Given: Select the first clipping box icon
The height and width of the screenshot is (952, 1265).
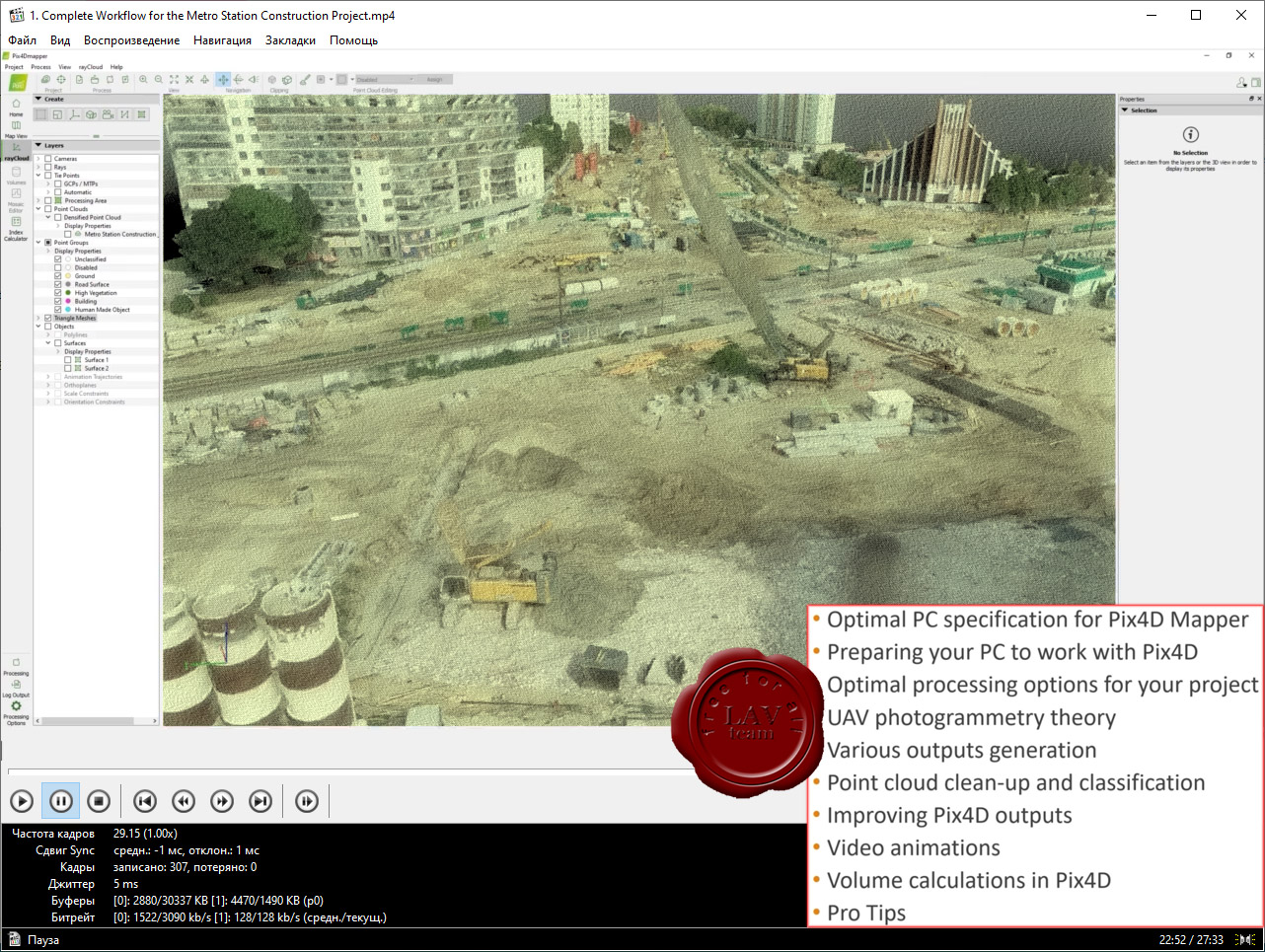Looking at the screenshot, I should [x=272, y=79].
